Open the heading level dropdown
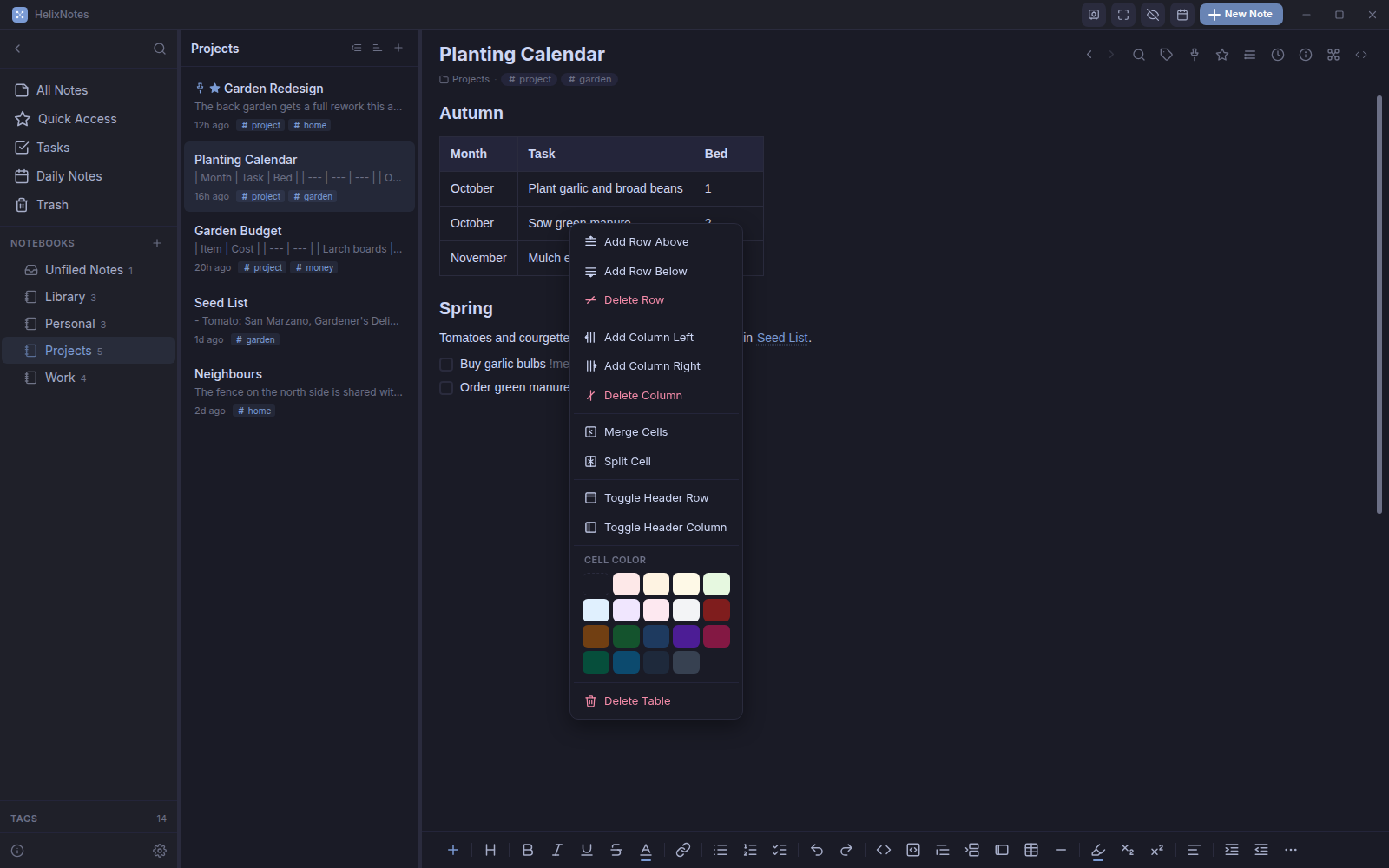1389x868 pixels. 490,850
